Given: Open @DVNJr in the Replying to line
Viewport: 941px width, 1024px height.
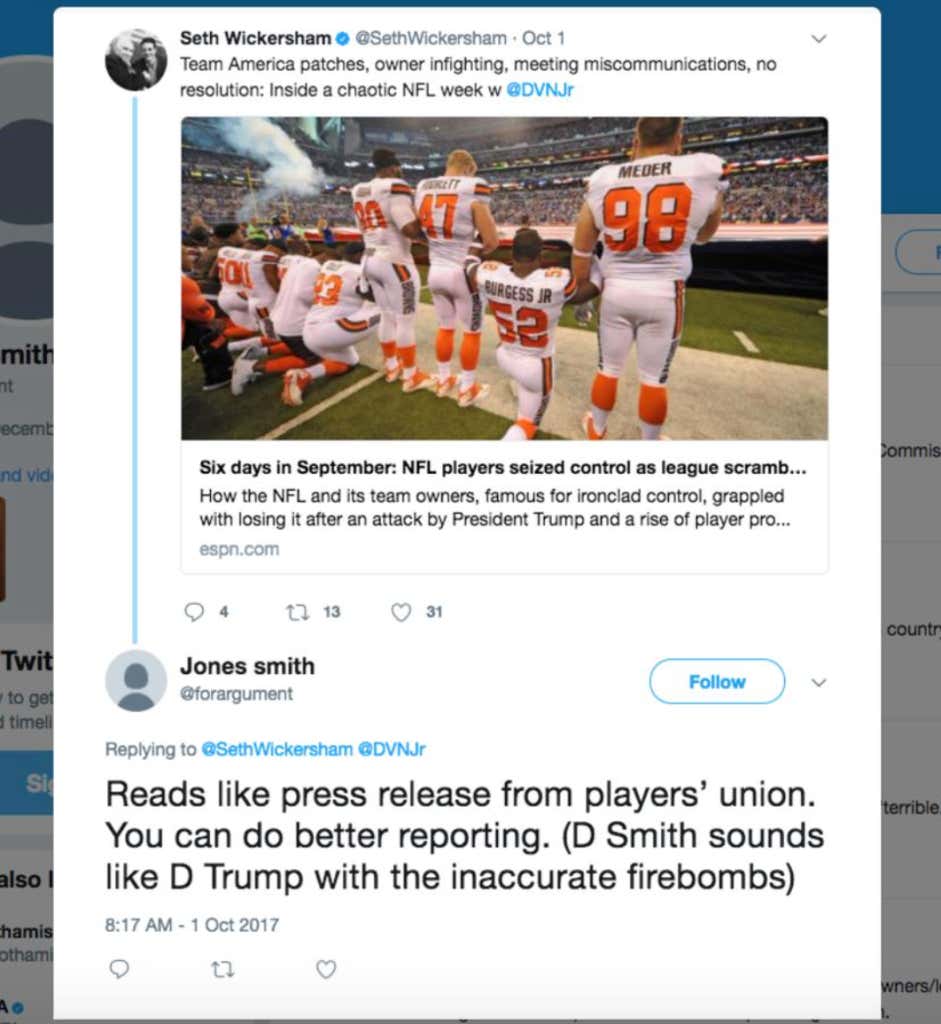Looking at the screenshot, I should (392, 749).
